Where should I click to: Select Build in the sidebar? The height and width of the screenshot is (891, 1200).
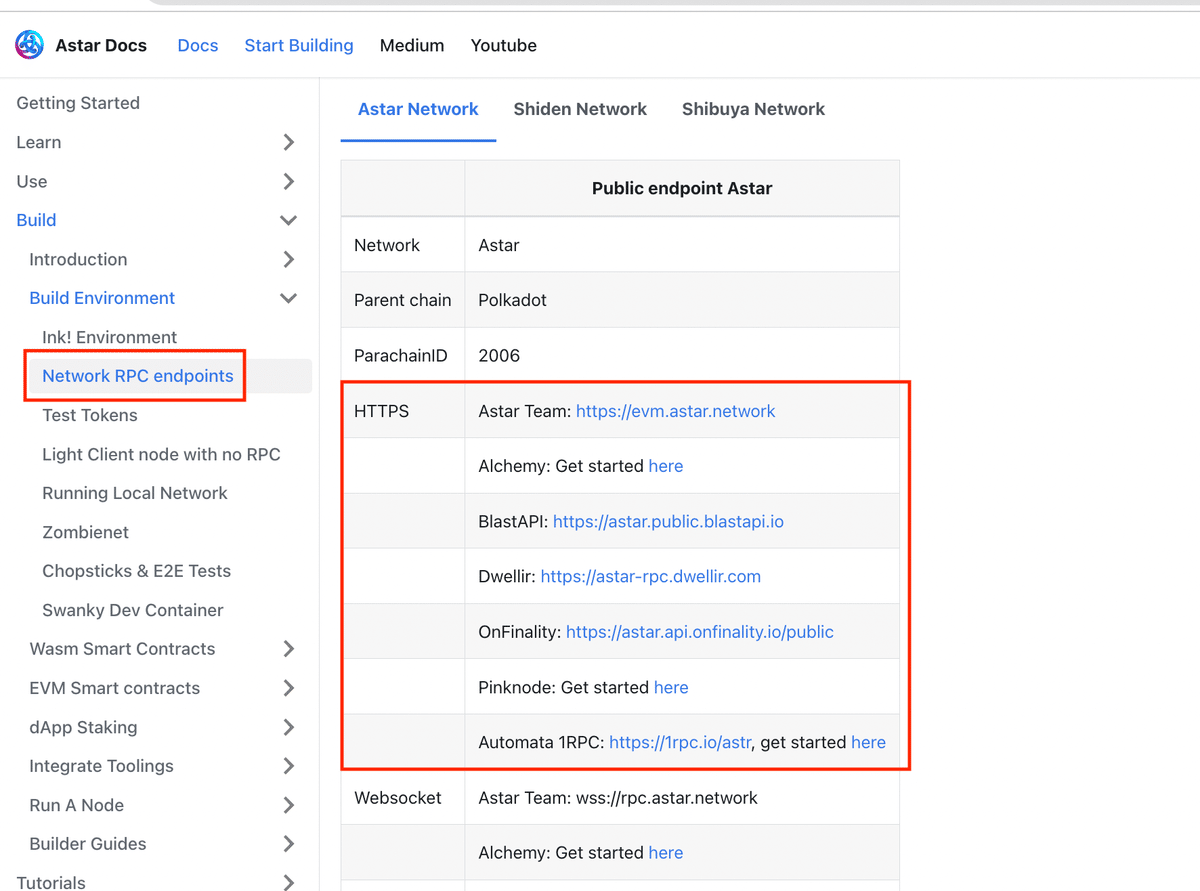[36, 220]
